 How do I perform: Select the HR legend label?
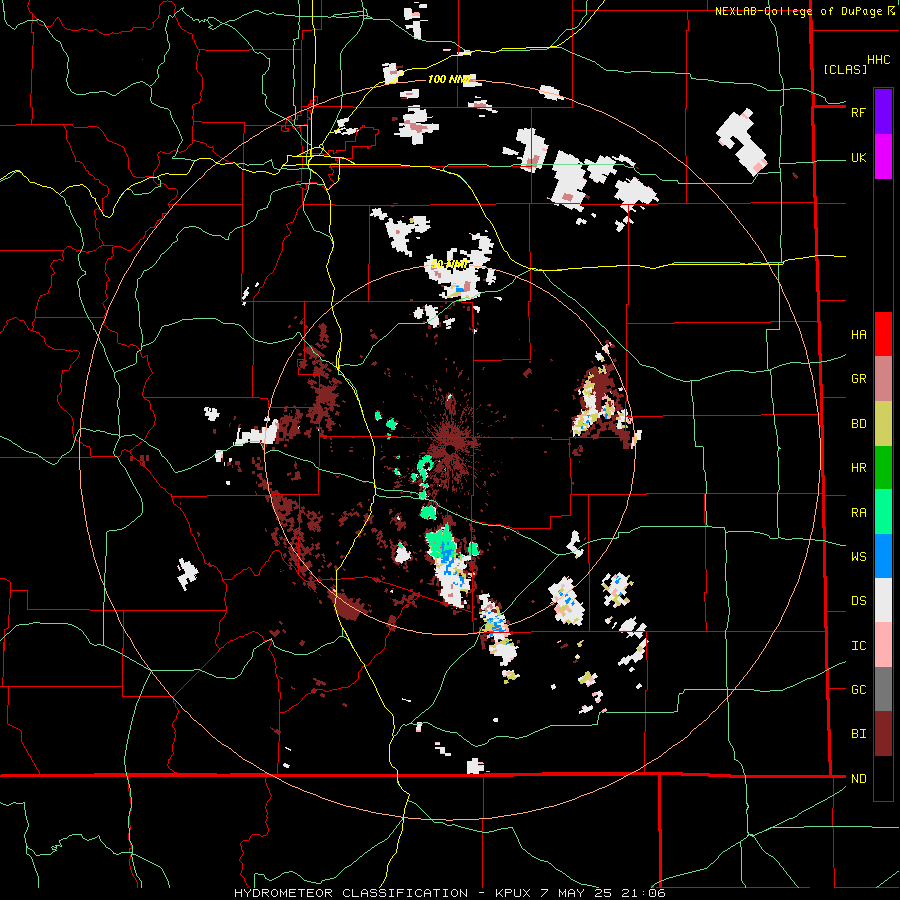858,468
